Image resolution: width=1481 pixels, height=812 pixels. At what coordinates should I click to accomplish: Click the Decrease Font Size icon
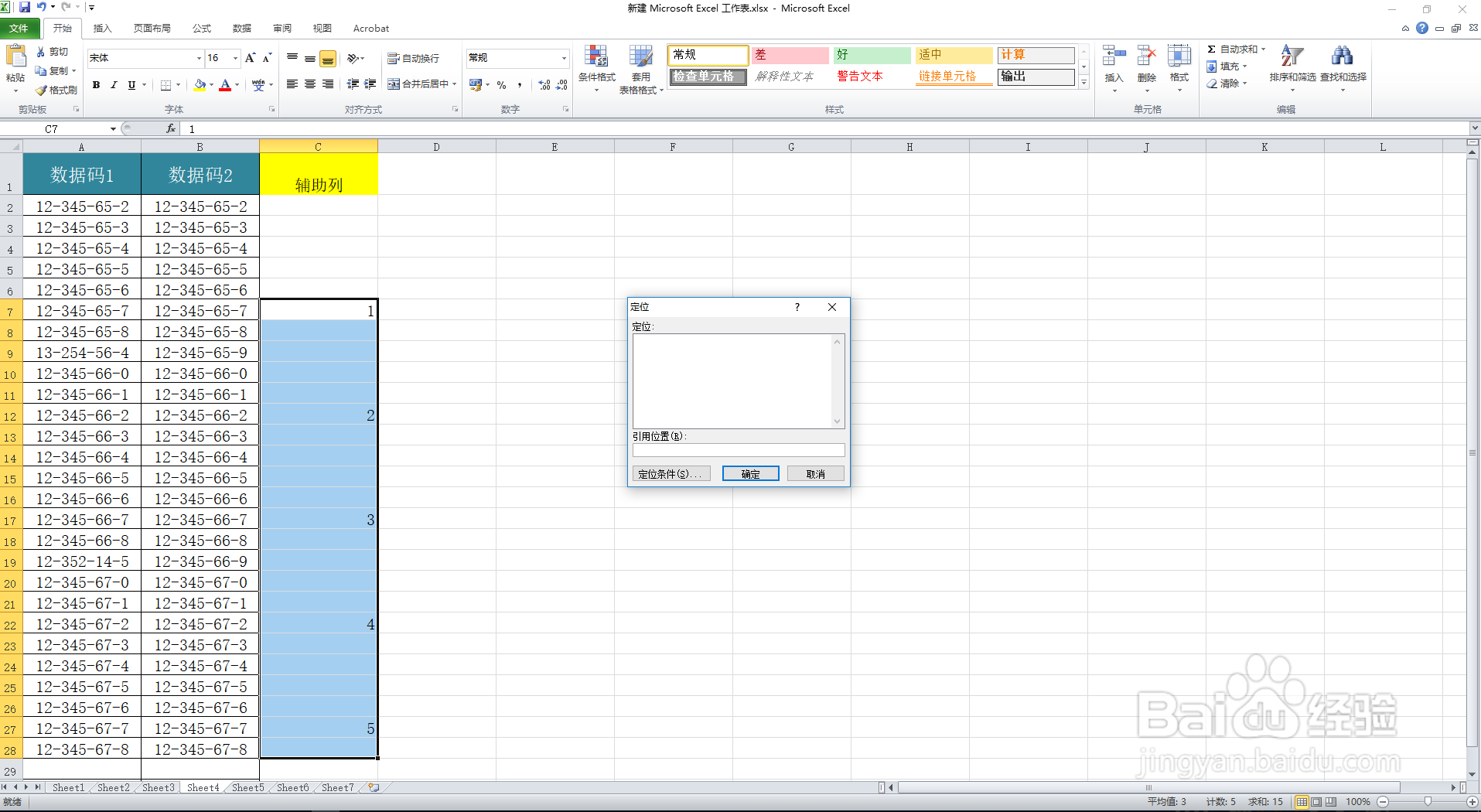pos(267,58)
